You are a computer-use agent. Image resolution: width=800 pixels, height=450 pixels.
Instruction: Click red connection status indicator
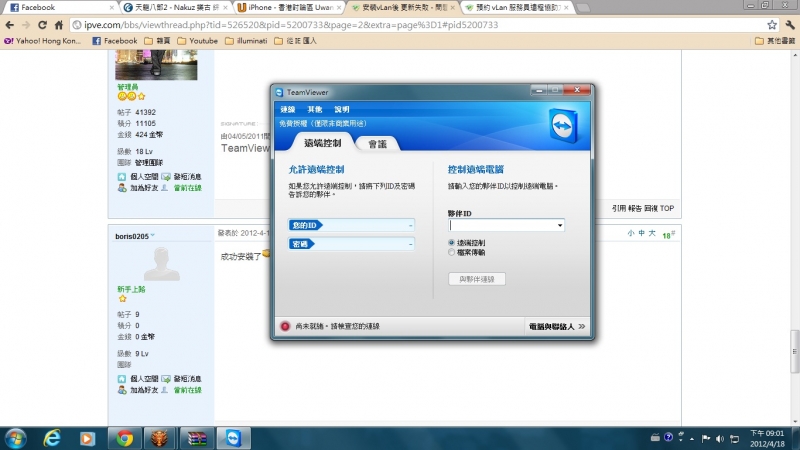[x=285, y=326]
